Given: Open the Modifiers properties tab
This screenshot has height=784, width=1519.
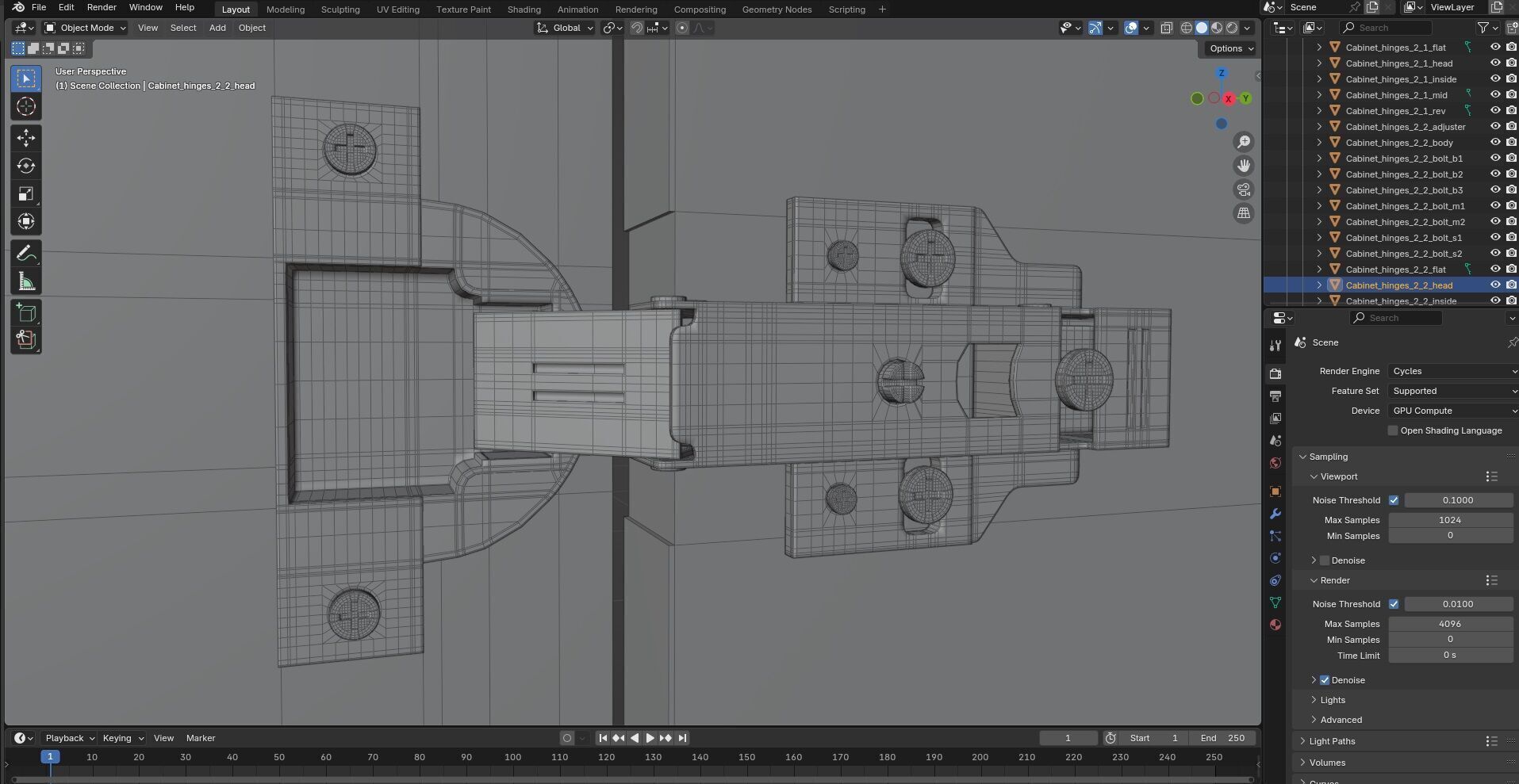Looking at the screenshot, I should 1275,514.
